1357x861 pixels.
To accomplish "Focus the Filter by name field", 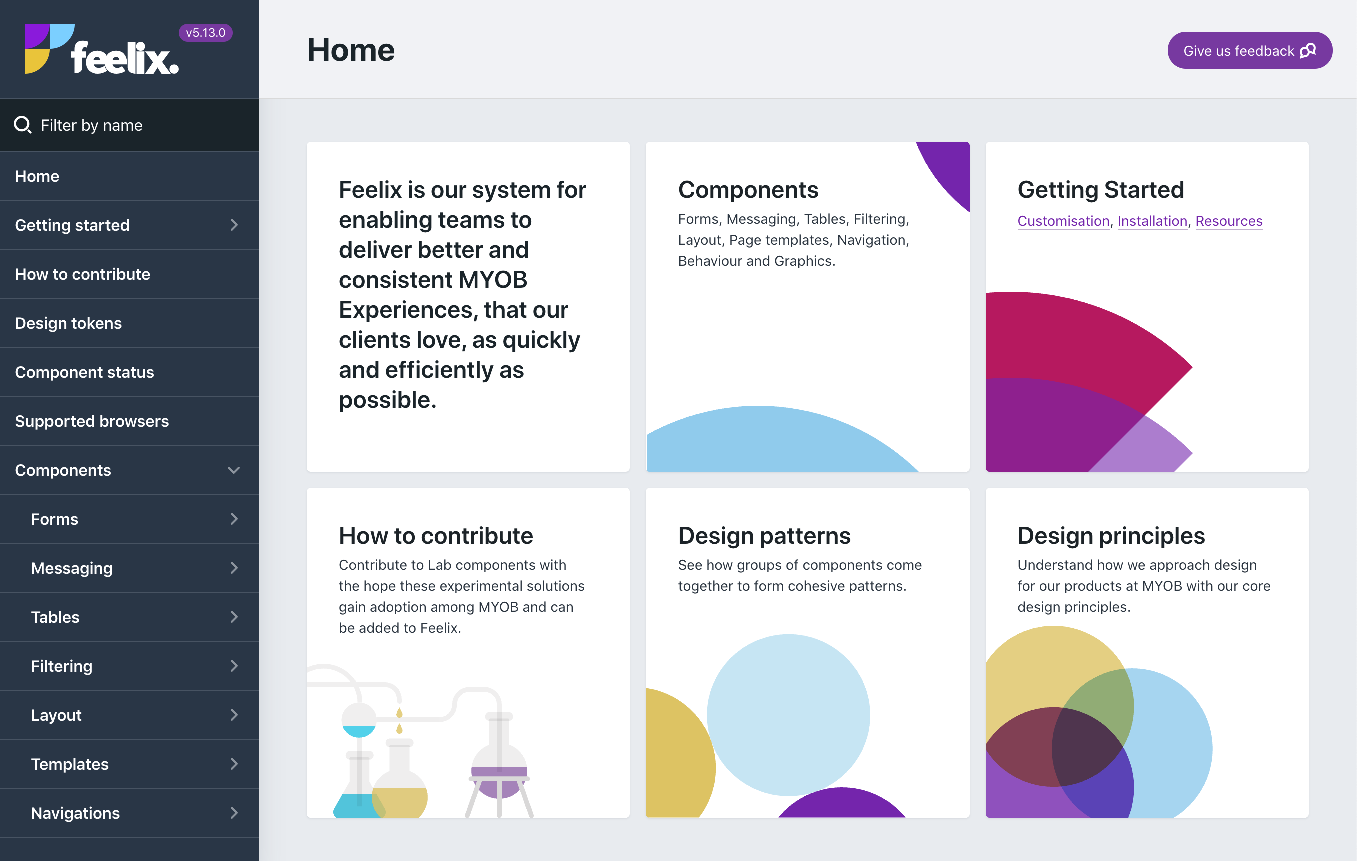I will pos(140,125).
